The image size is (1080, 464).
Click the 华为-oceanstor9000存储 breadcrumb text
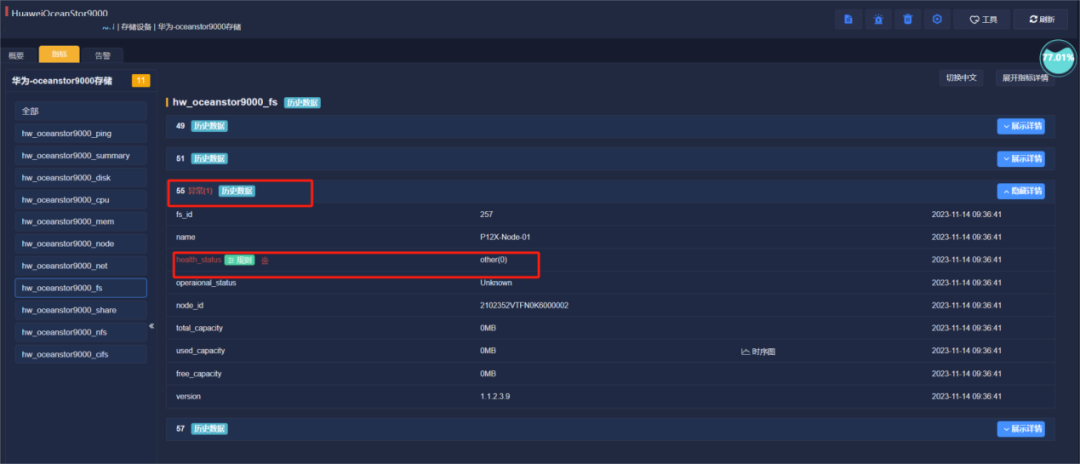(199, 27)
